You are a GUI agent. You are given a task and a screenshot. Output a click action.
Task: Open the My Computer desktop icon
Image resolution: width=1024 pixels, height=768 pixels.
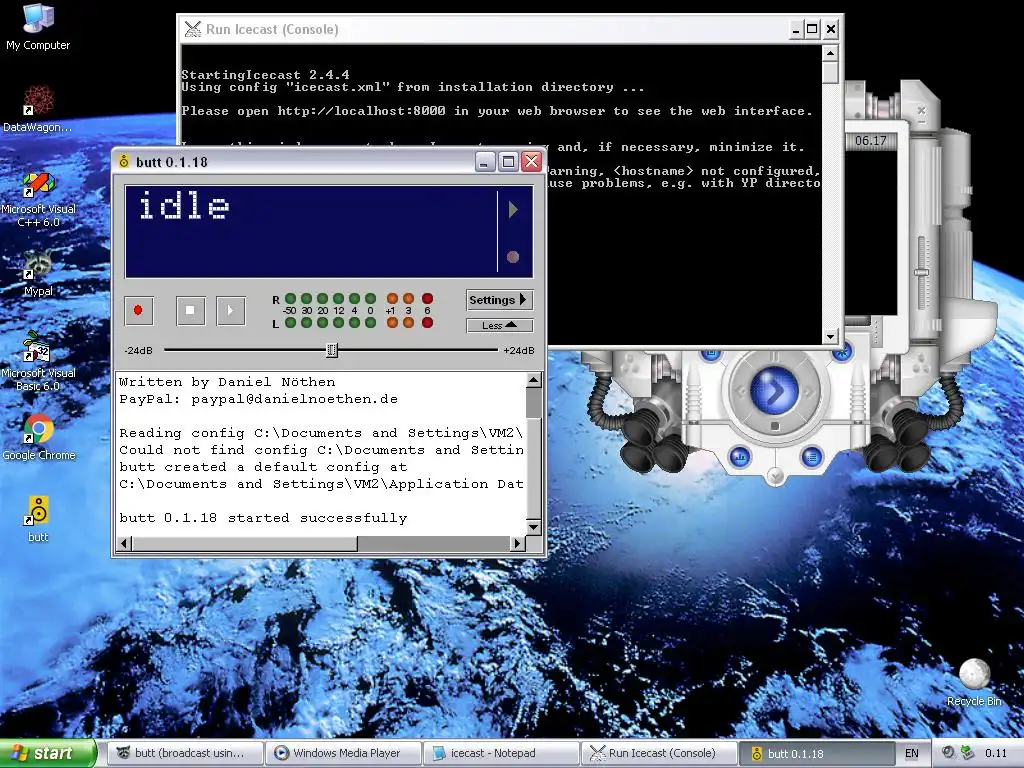tap(38, 27)
